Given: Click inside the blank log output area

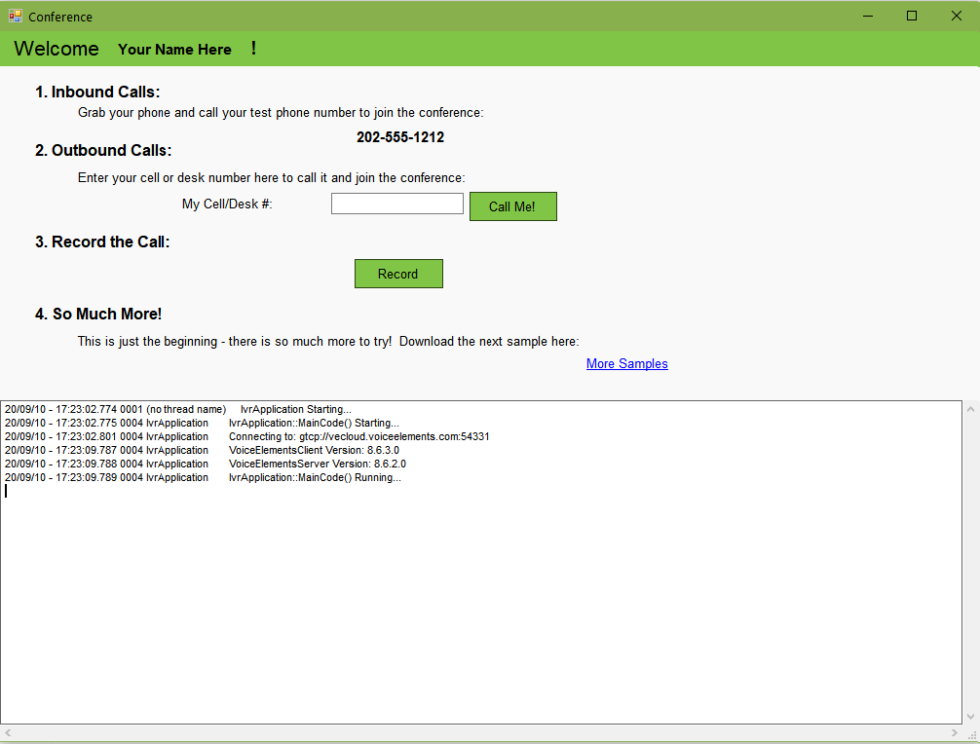Looking at the screenshot, I should click(x=450, y=600).
